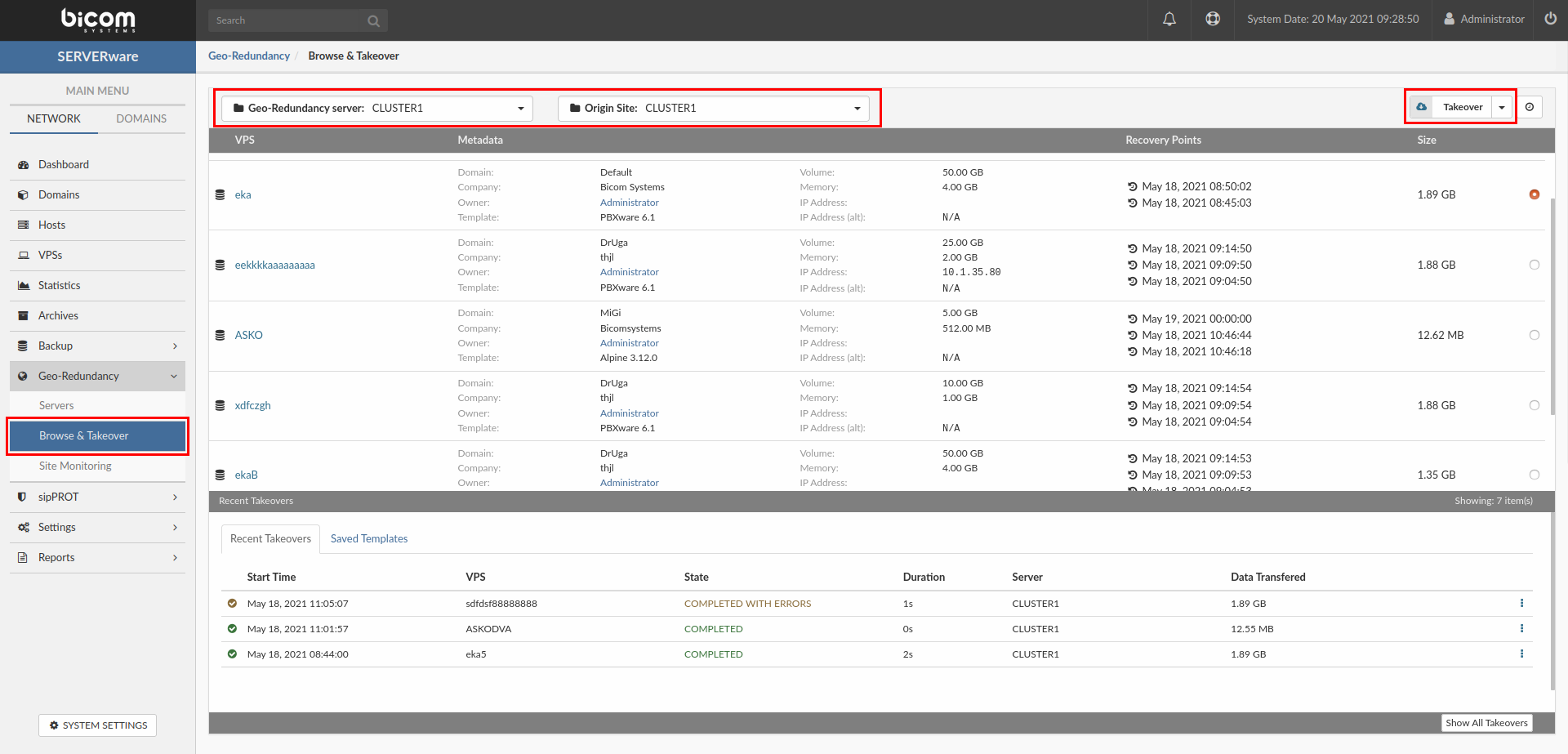This screenshot has height=754, width=1568.
Task: Select the ASKO VPS radio button
Action: pyautogui.click(x=1534, y=335)
